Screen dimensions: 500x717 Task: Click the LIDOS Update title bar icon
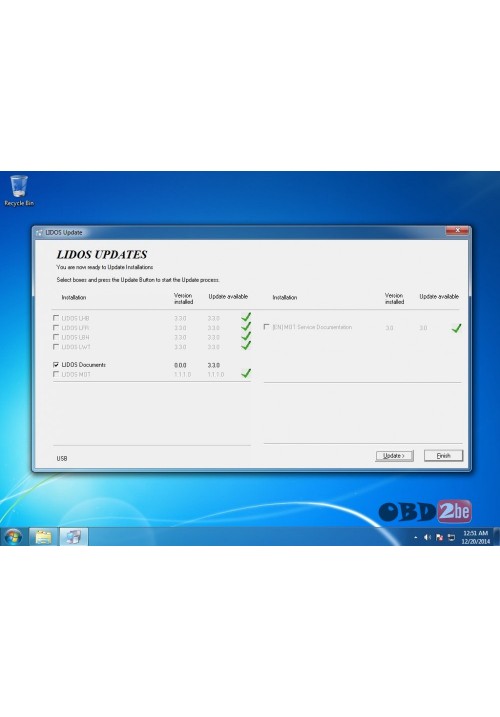pyautogui.click(x=39, y=233)
